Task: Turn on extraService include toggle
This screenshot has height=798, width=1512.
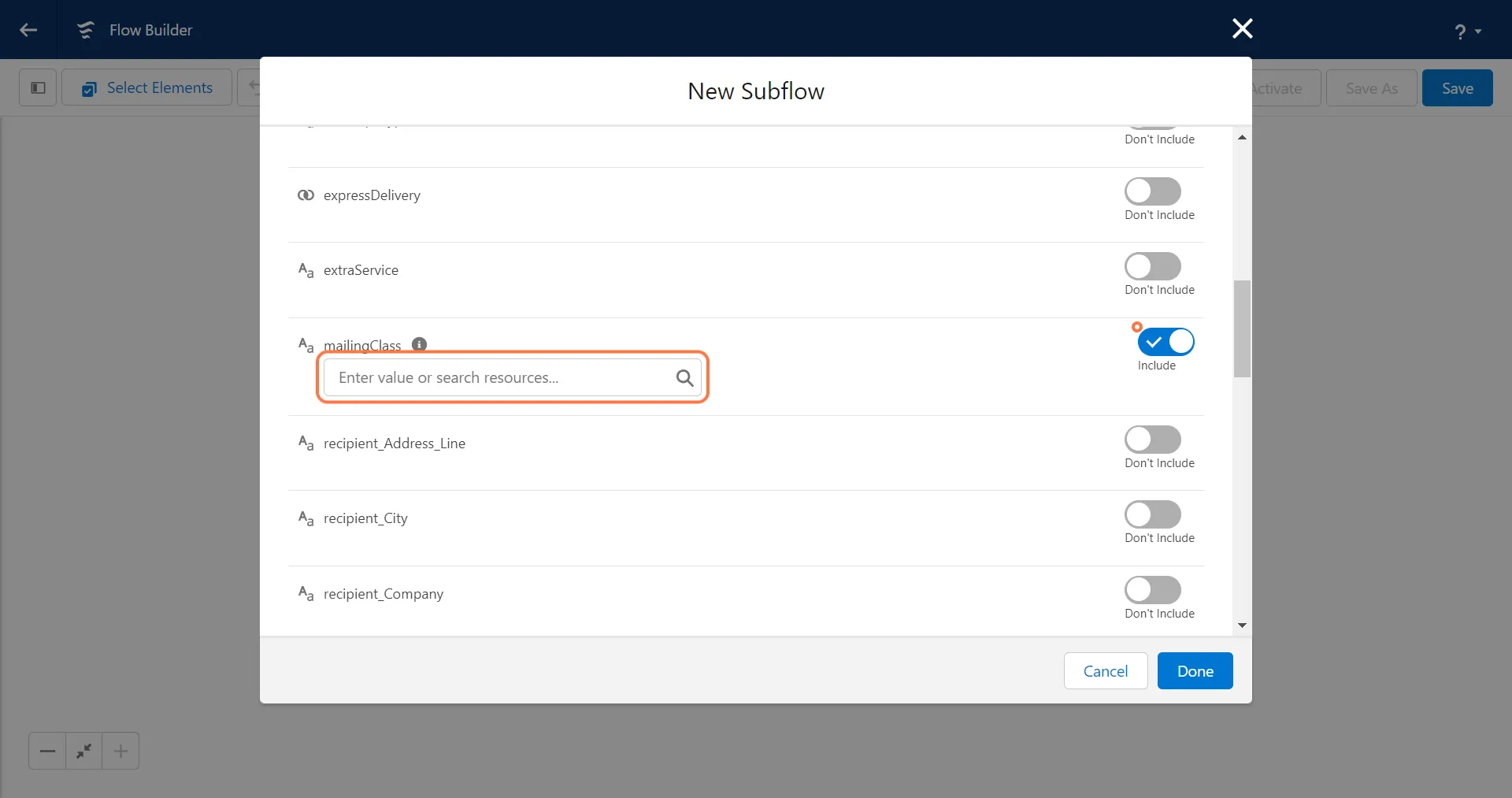Action: [1152, 266]
